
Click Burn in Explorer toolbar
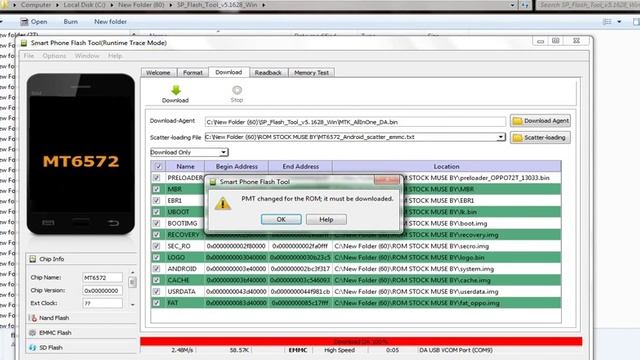pos(71,22)
